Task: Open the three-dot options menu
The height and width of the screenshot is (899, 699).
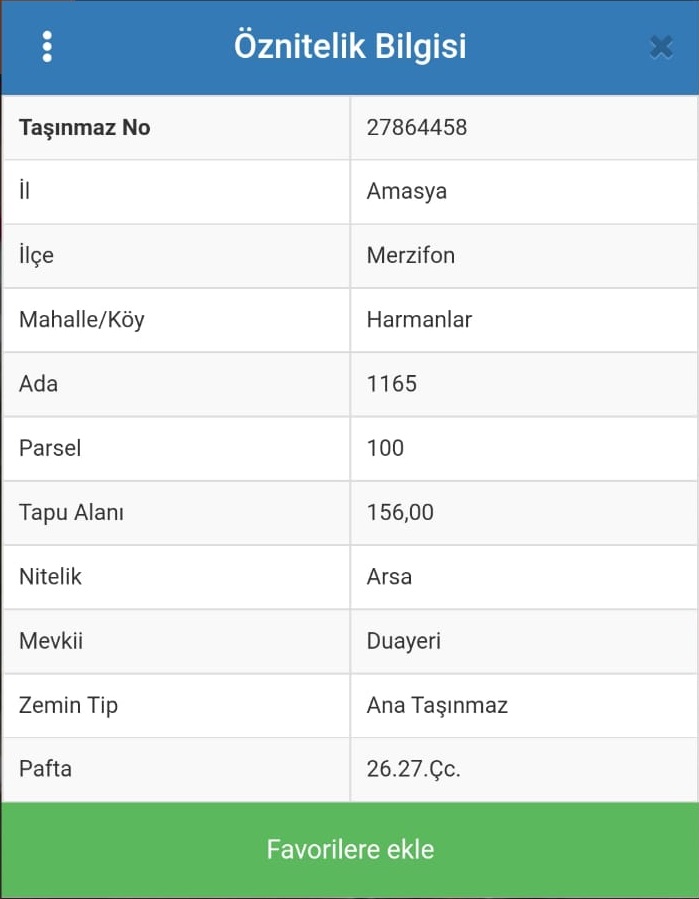Action: [x=47, y=46]
